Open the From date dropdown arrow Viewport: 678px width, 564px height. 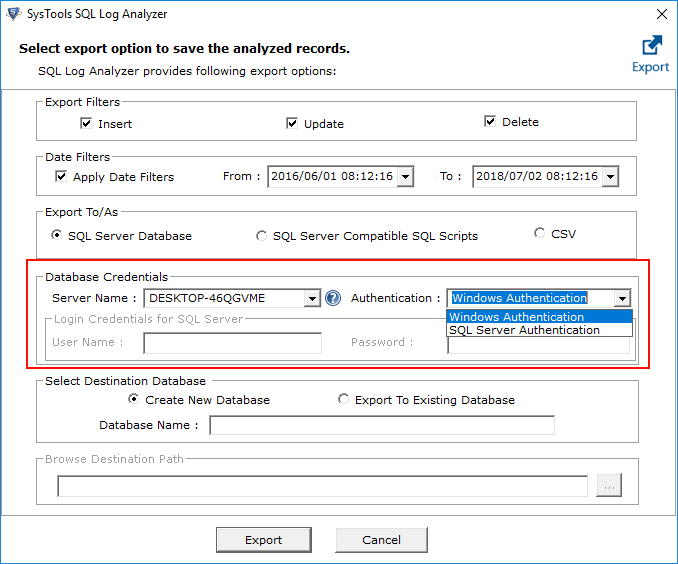(x=405, y=176)
